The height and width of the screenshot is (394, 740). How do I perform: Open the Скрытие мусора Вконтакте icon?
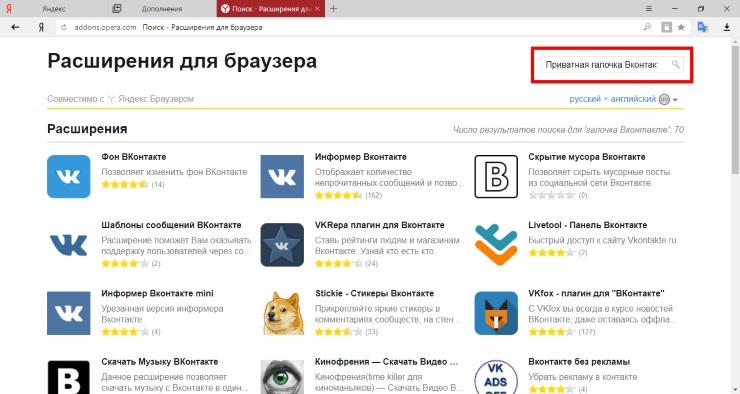(x=496, y=176)
